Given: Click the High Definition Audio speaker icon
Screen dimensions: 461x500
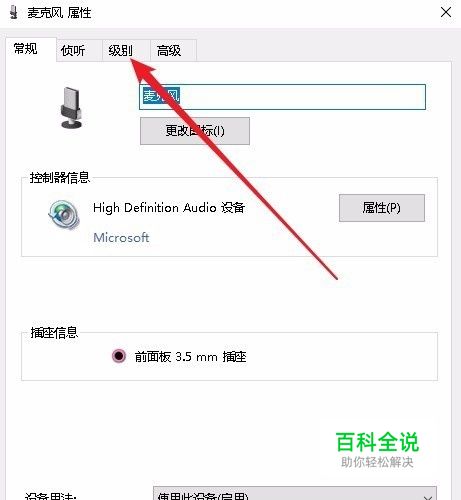Looking at the screenshot, I should pos(64,215).
